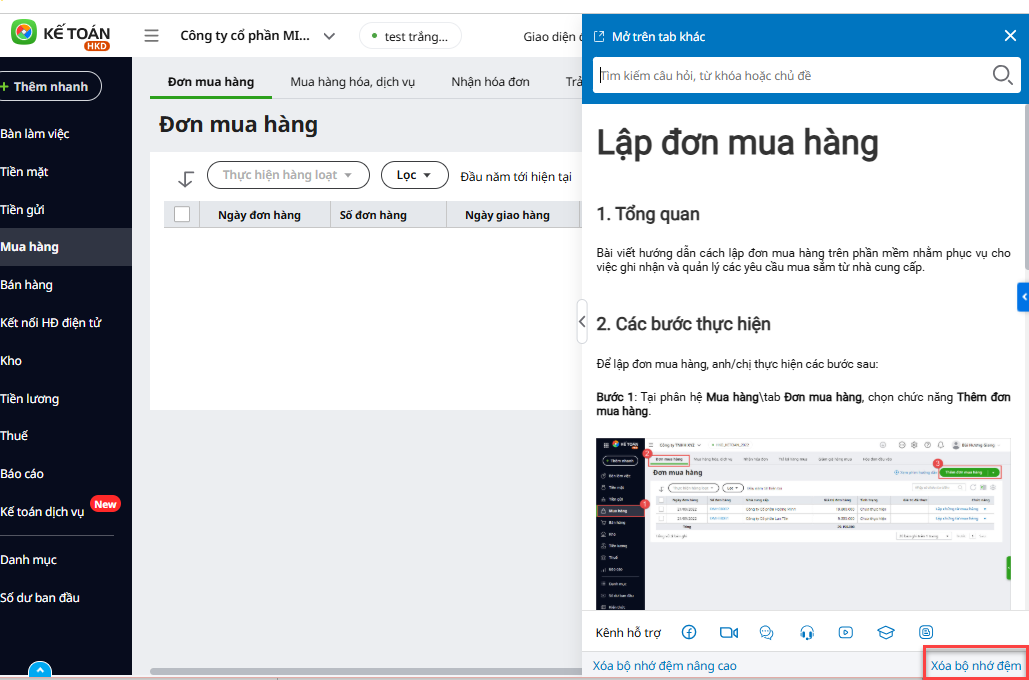Open the Lọc filter dropdown
The height and width of the screenshot is (680, 1029).
coord(414,175)
